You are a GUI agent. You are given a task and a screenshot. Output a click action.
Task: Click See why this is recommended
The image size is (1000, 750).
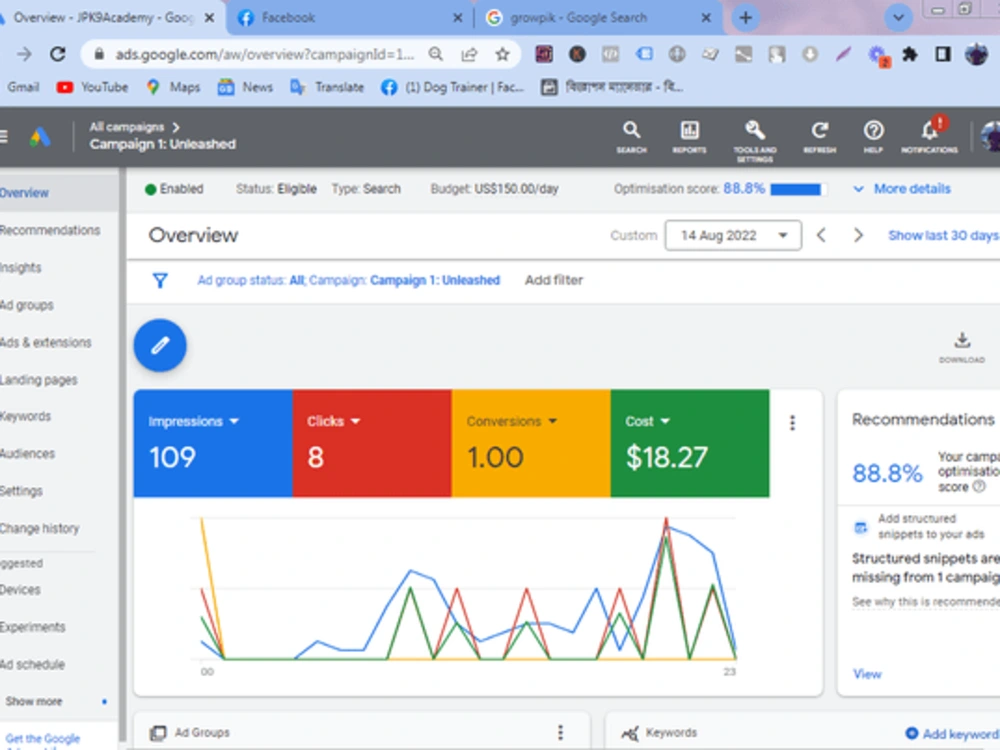coord(926,602)
